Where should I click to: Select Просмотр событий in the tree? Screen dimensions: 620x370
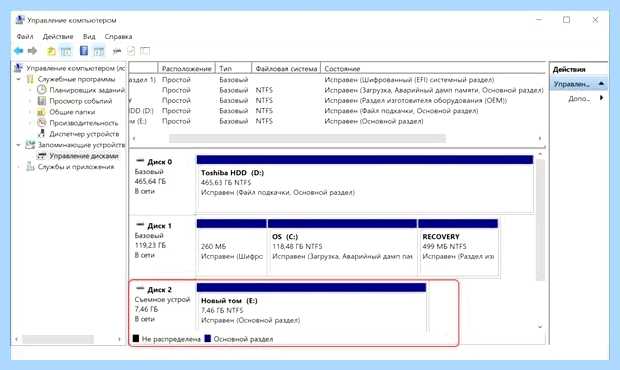point(80,101)
